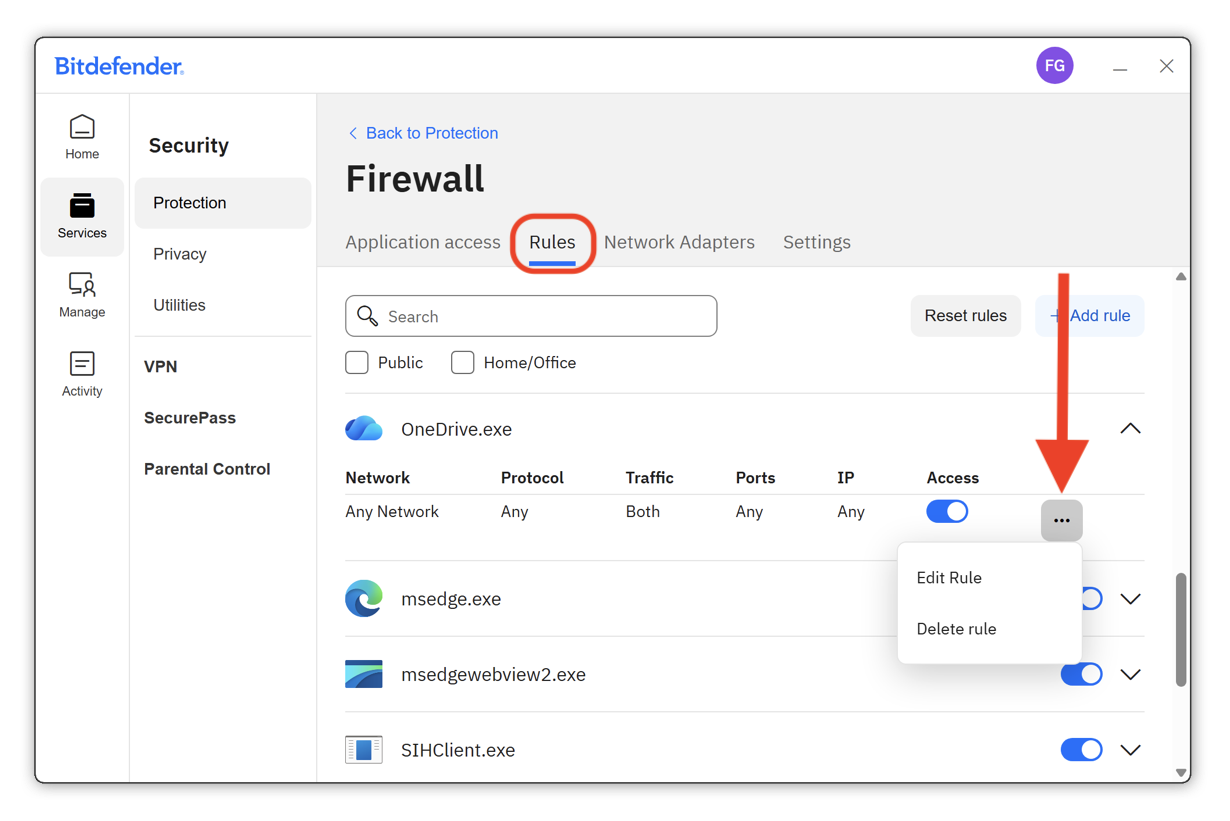Open the Home section in sidebar
Viewport: 1230px width, 821px height.
[x=82, y=137]
